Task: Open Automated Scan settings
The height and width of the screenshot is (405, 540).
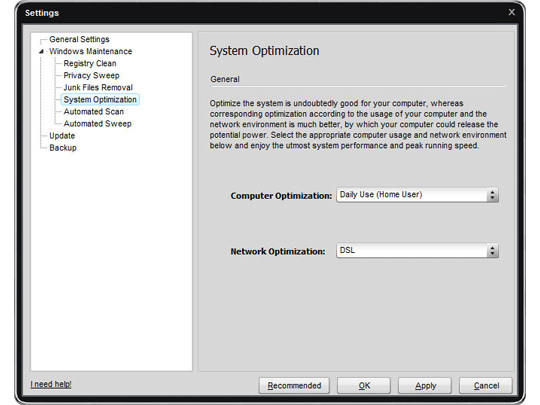Action: pos(94,112)
